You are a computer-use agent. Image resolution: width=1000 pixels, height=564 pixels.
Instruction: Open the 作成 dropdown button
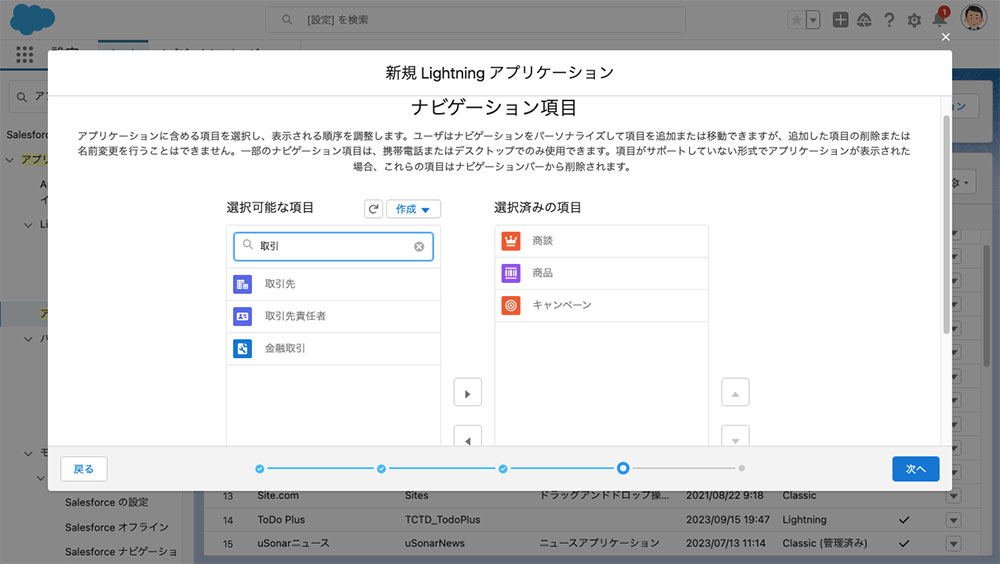(413, 209)
